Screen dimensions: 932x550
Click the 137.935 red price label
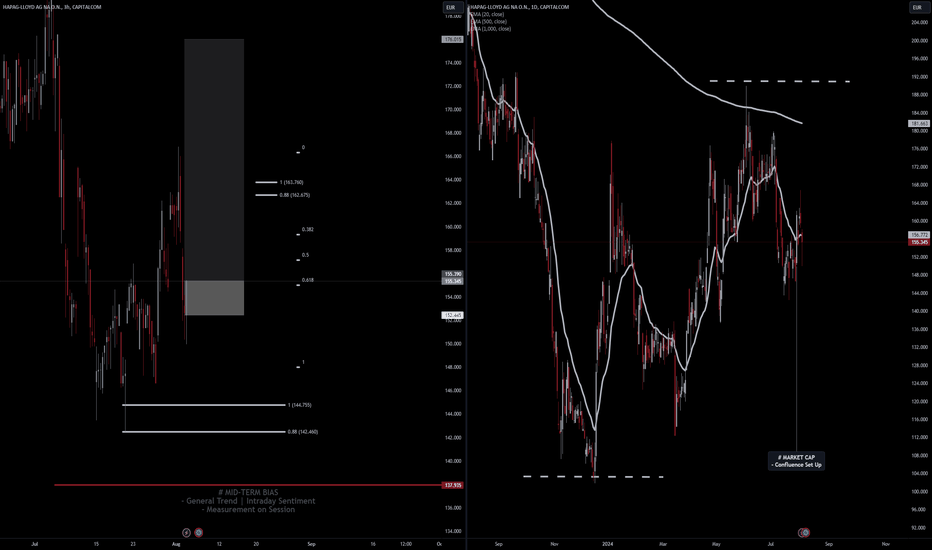point(453,485)
